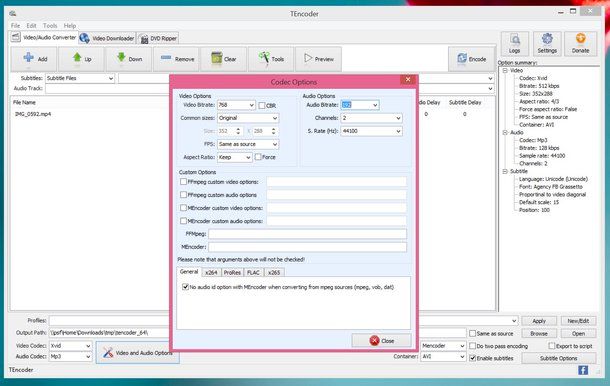Open the FPS dropdown
The image size is (610, 386).
click(x=248, y=144)
